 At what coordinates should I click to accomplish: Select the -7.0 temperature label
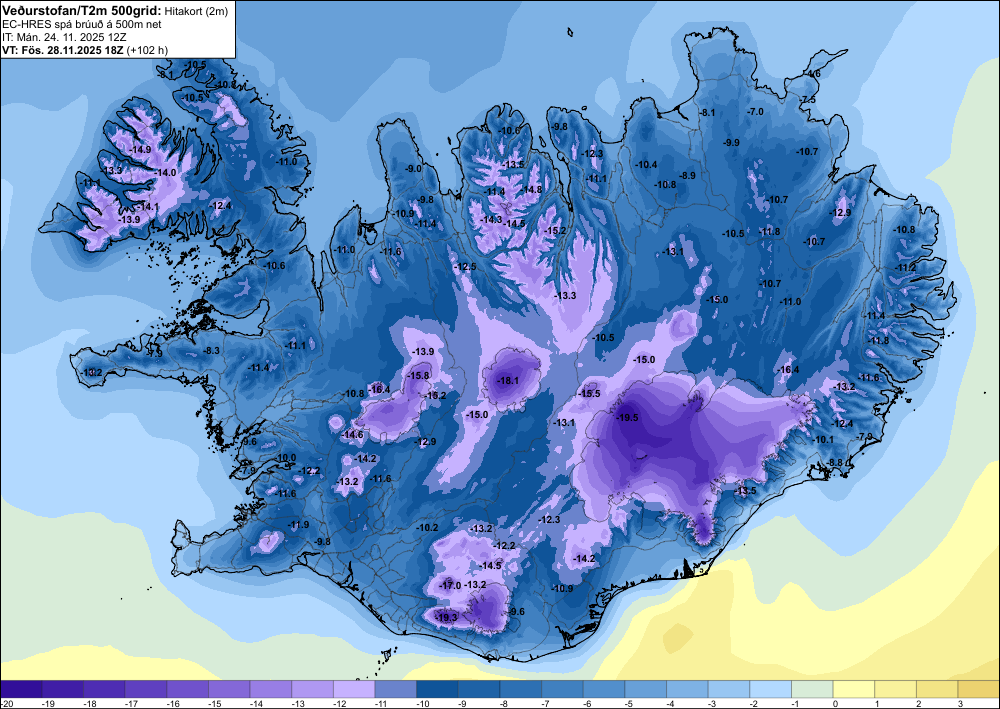[x=755, y=112]
